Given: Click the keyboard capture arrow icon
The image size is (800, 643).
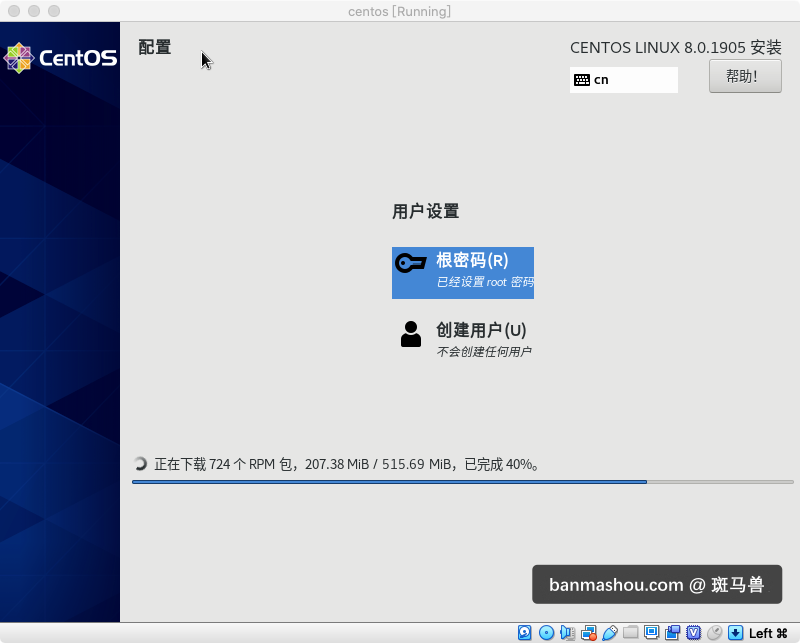Looking at the screenshot, I should [x=735, y=633].
